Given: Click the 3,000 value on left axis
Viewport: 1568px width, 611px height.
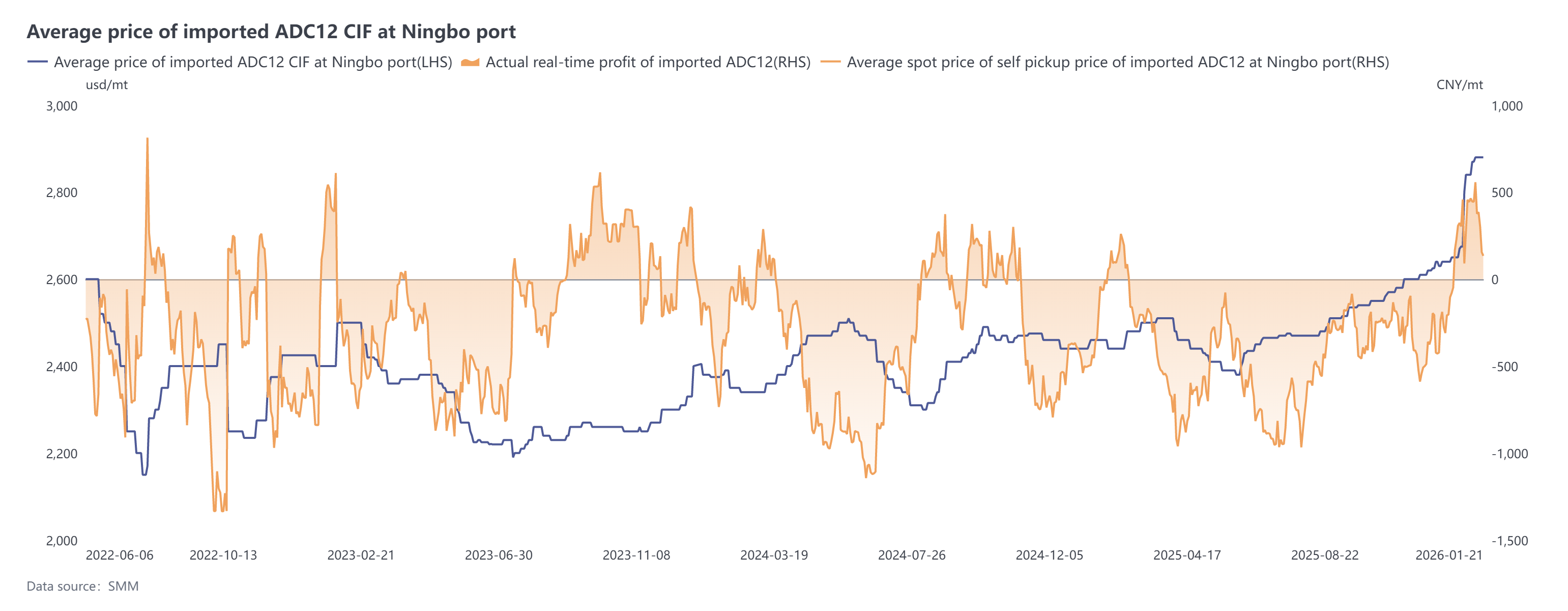Looking at the screenshot, I should coord(62,106).
